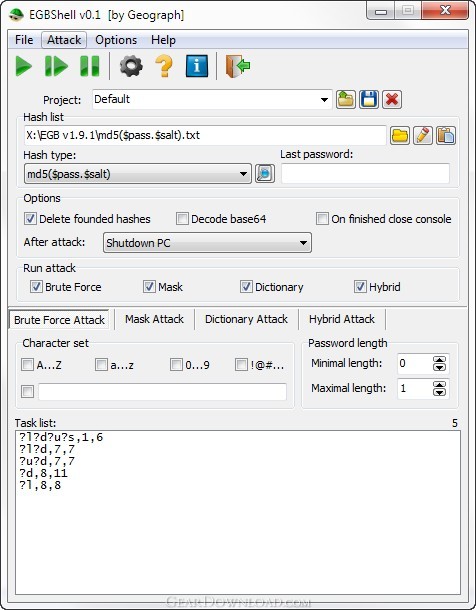Delete project with red X icon
The width and height of the screenshot is (476, 610).
392,100
